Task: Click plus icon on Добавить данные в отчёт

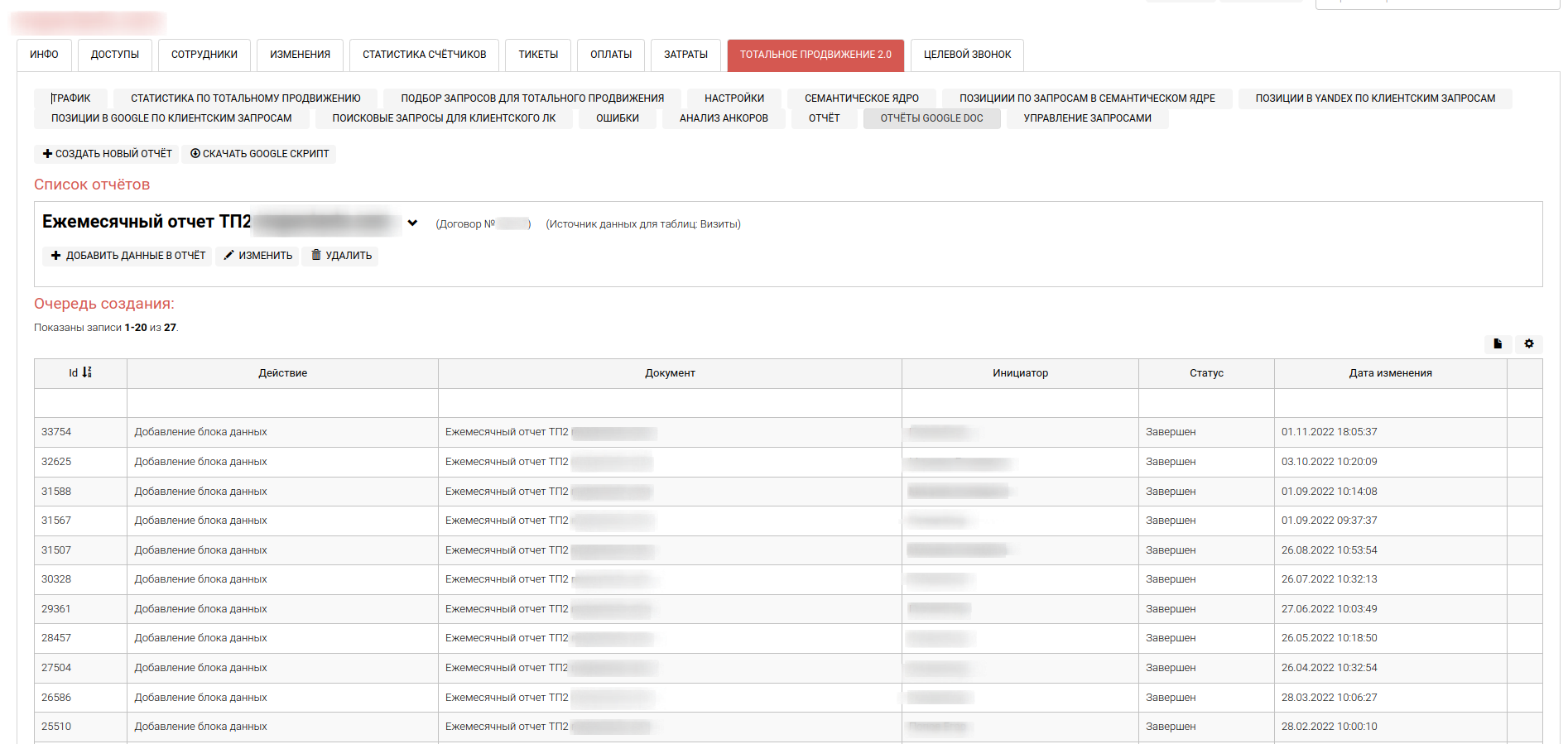Action: point(55,256)
